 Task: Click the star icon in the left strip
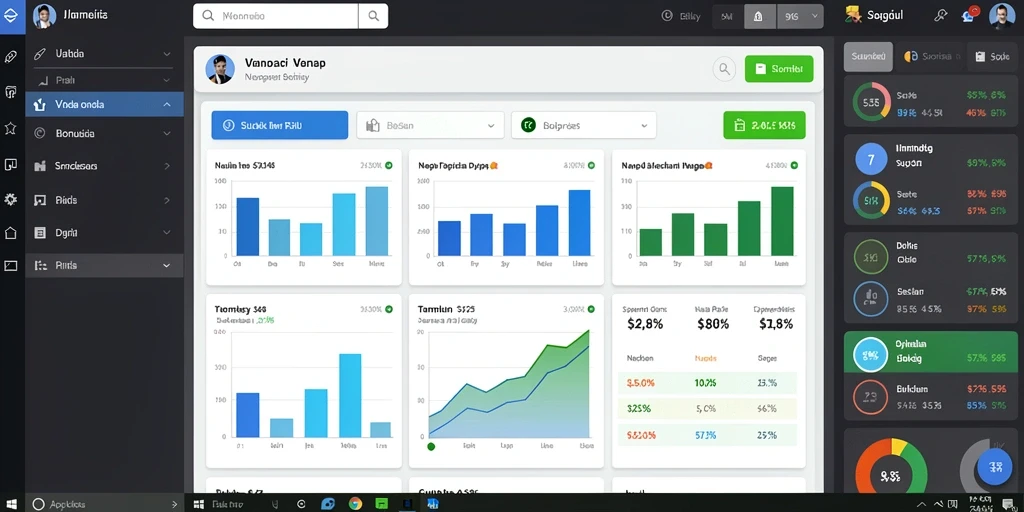point(10,128)
